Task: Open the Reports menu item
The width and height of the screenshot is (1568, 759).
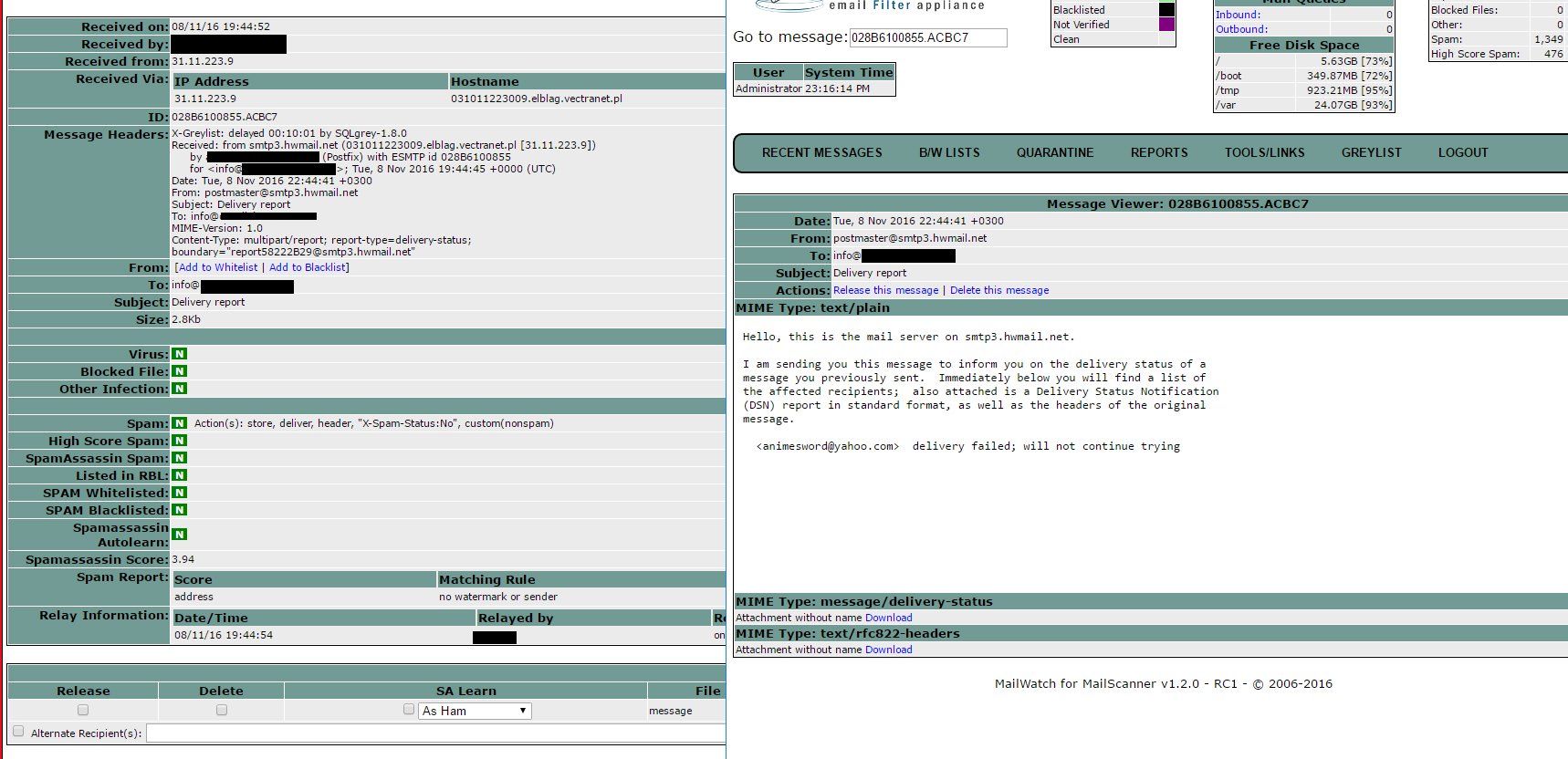Action: (1159, 153)
